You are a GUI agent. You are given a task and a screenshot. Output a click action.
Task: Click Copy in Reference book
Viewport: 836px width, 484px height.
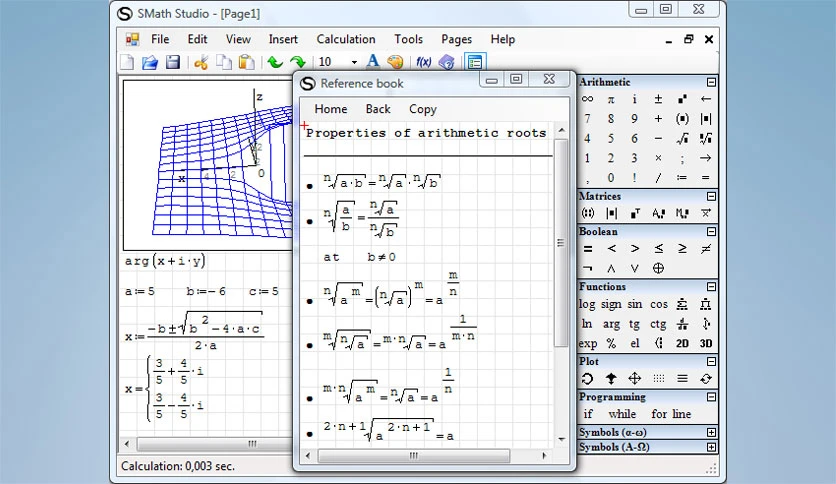coord(423,109)
